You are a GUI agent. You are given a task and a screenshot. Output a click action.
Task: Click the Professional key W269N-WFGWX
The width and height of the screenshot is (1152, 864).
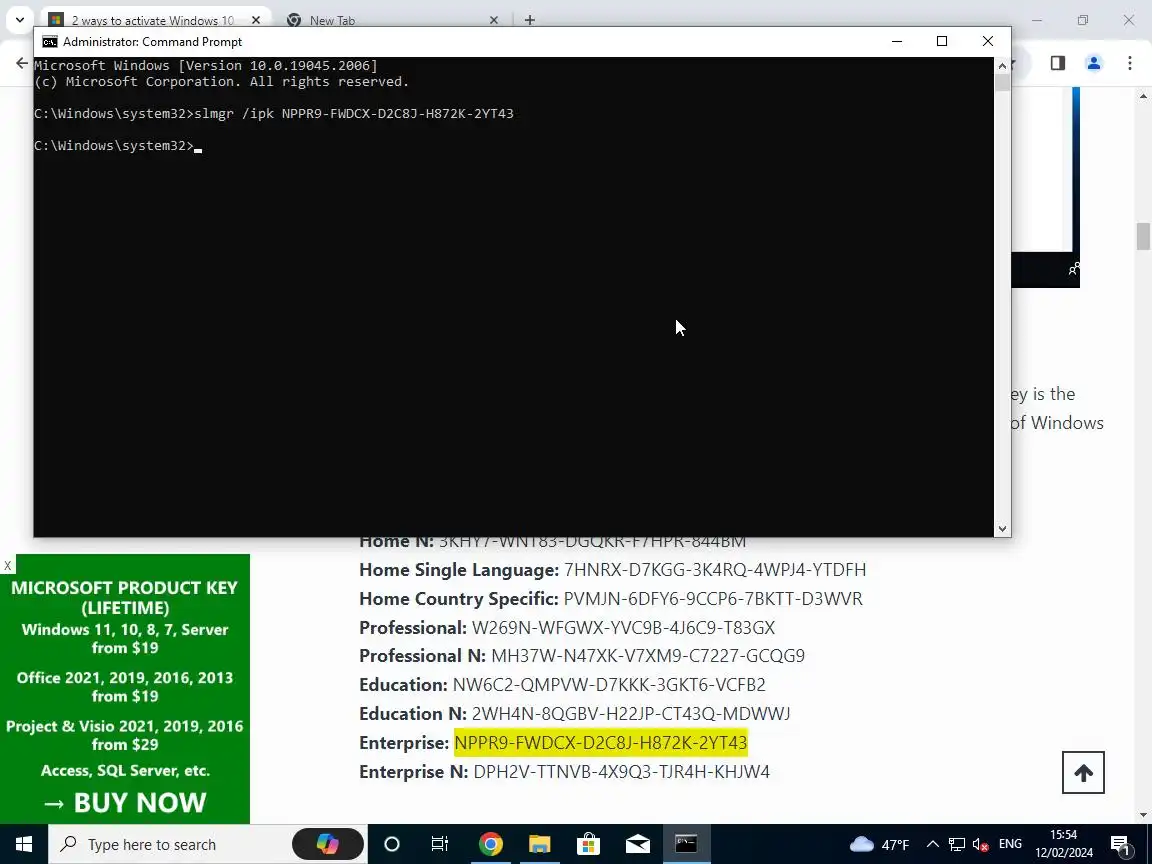click(623, 627)
